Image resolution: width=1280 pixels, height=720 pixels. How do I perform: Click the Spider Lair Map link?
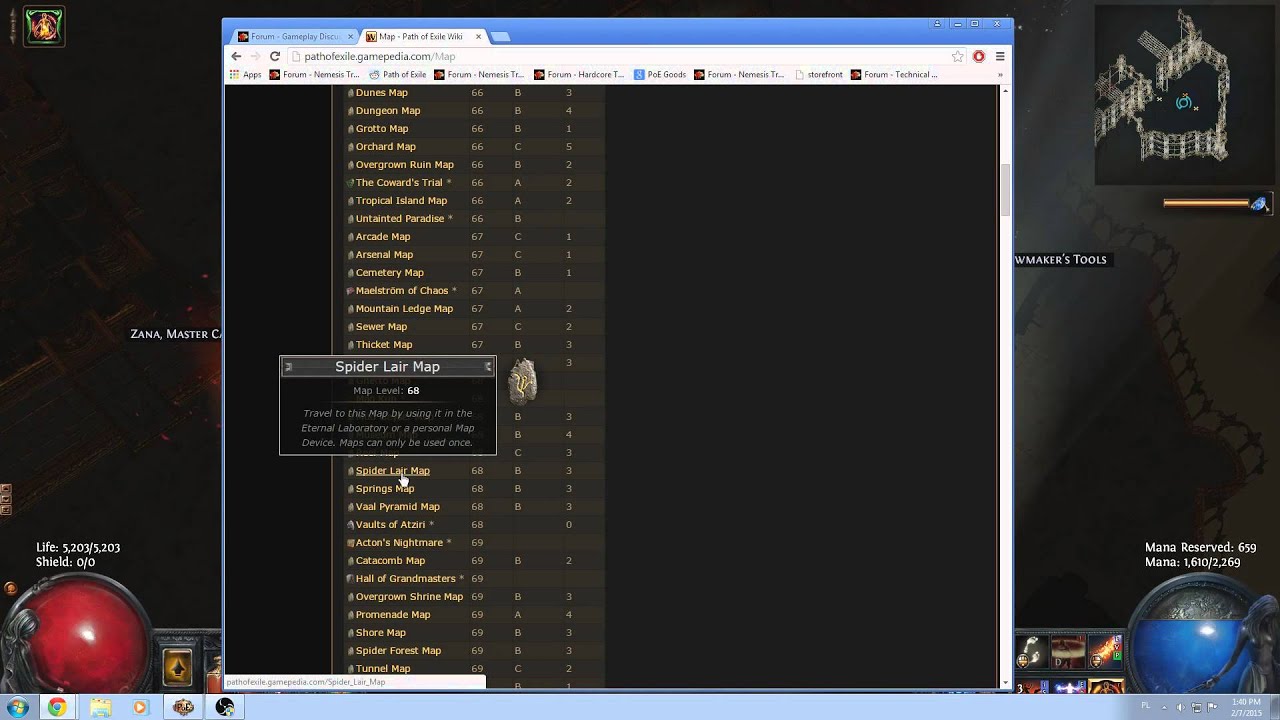click(392, 471)
